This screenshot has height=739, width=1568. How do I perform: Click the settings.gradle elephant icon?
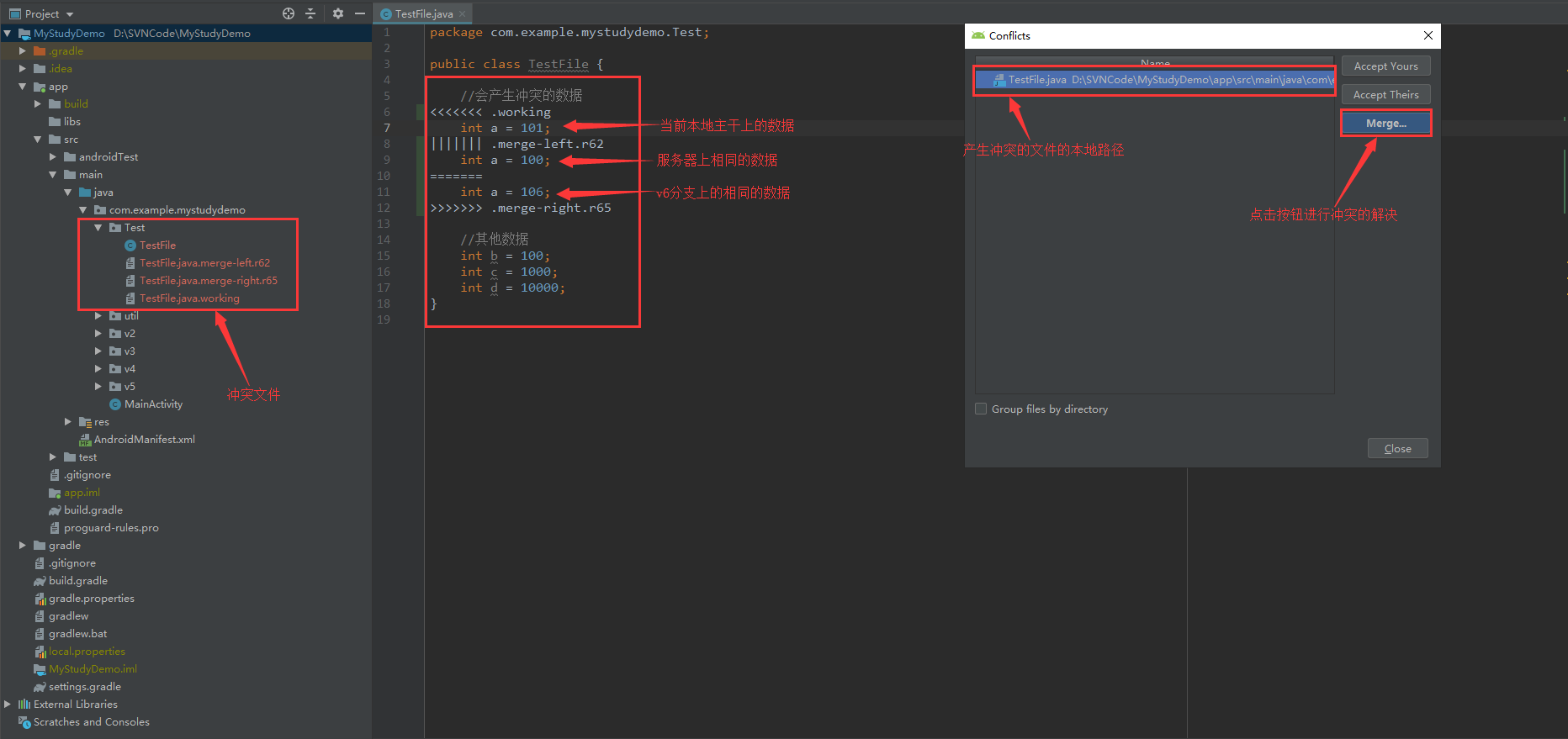40,687
